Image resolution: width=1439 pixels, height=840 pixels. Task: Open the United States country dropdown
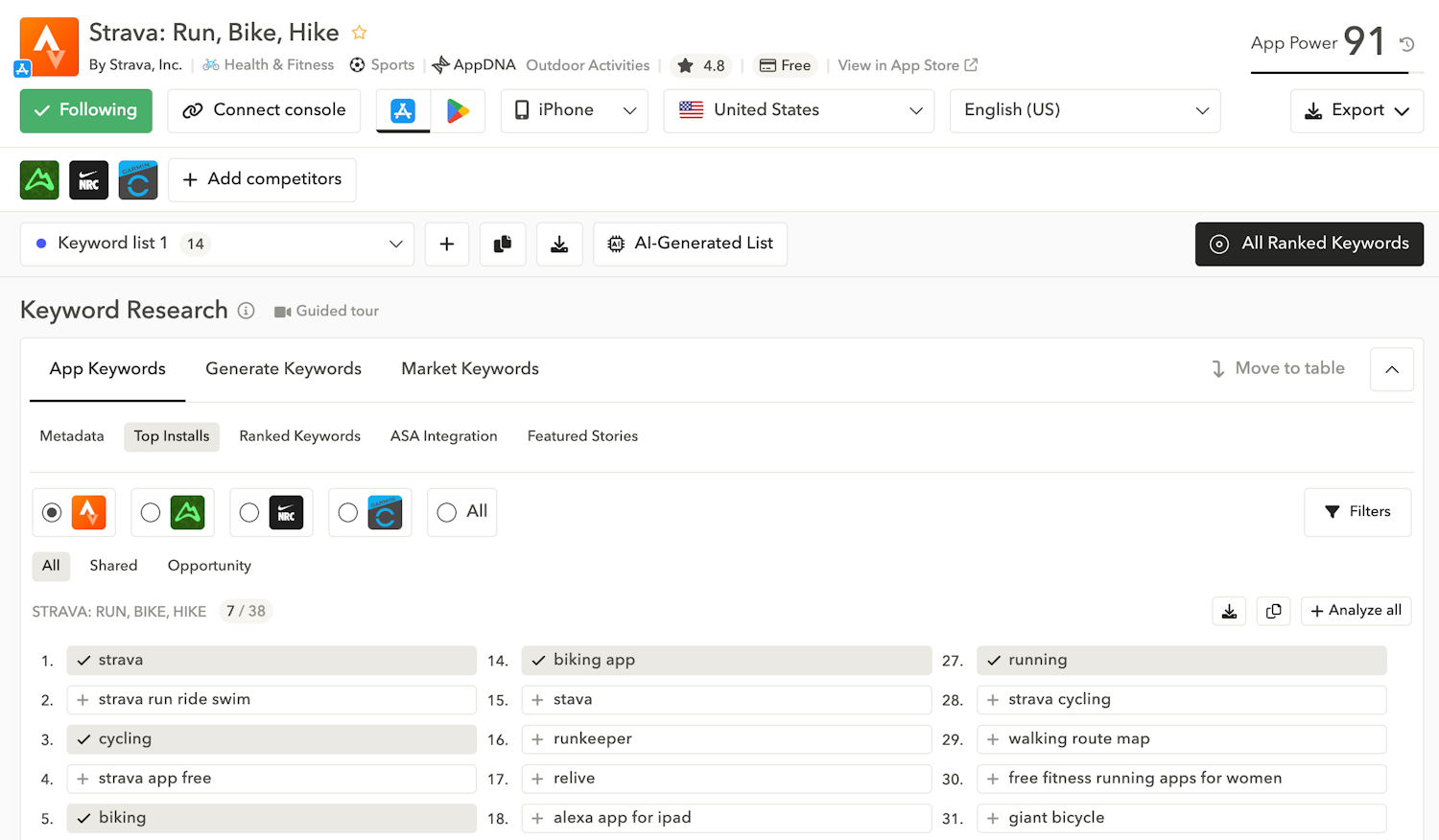pos(799,110)
